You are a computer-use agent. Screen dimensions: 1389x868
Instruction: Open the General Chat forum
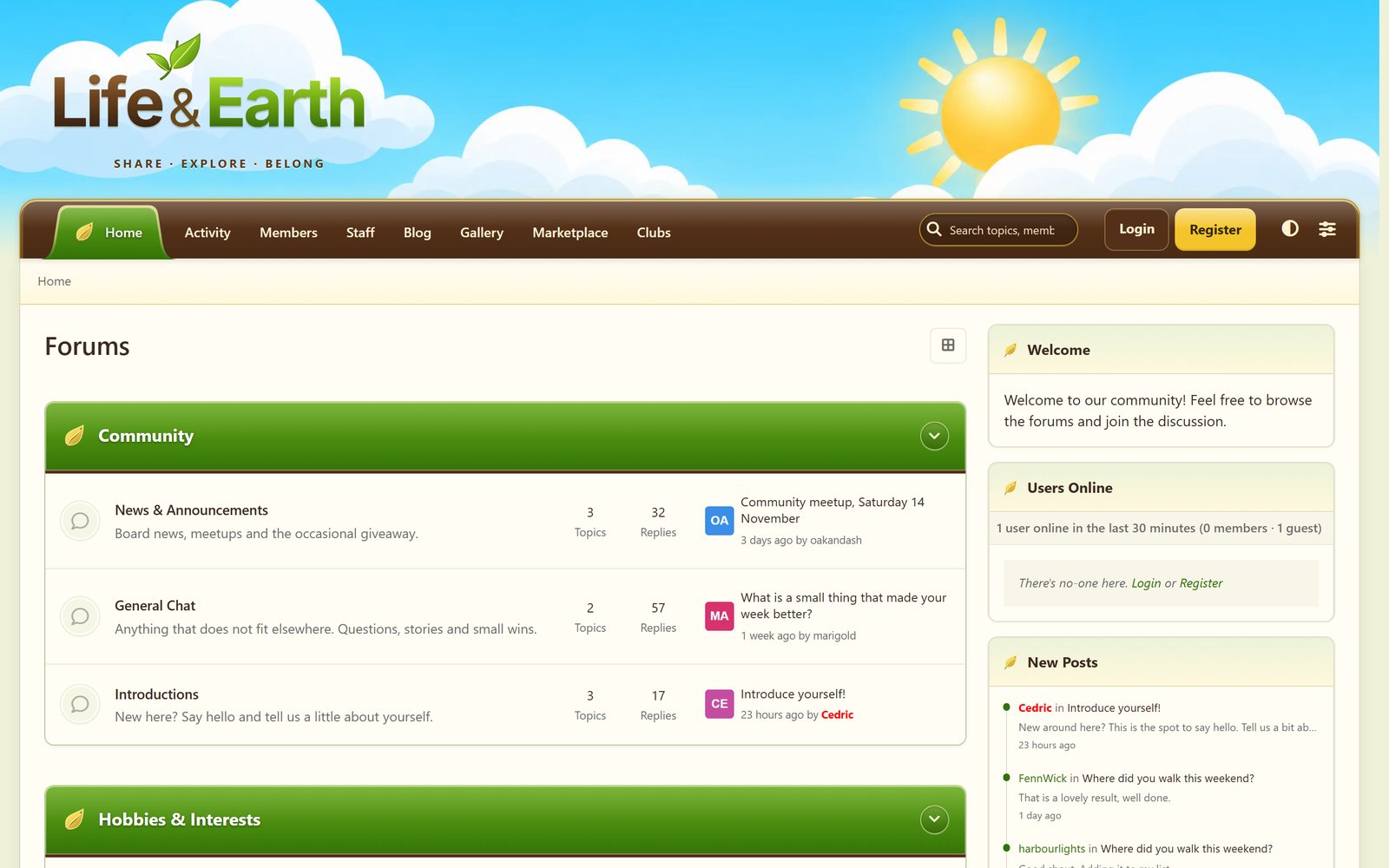point(155,606)
